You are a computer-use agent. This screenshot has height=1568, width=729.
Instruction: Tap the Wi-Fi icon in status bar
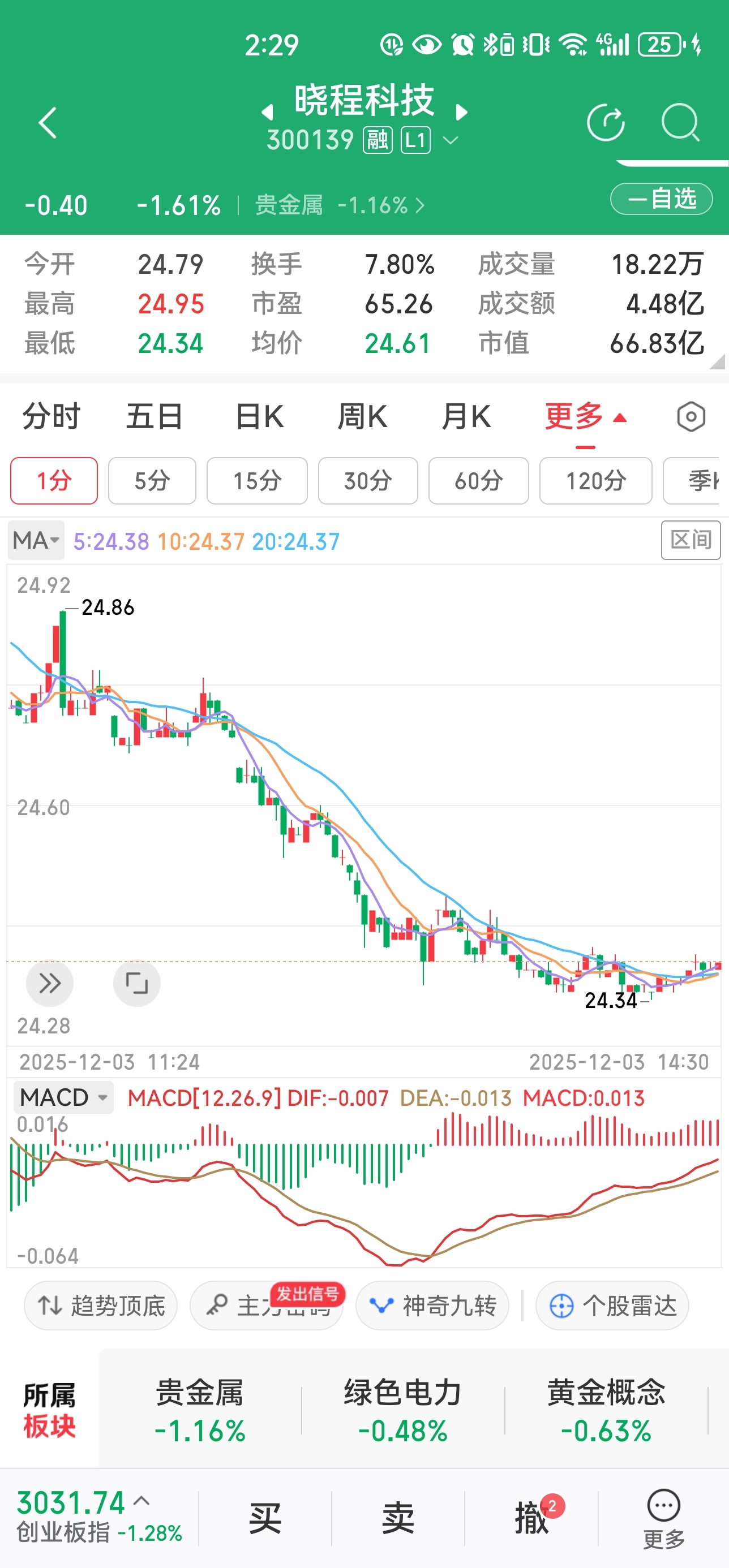pyautogui.click(x=572, y=45)
